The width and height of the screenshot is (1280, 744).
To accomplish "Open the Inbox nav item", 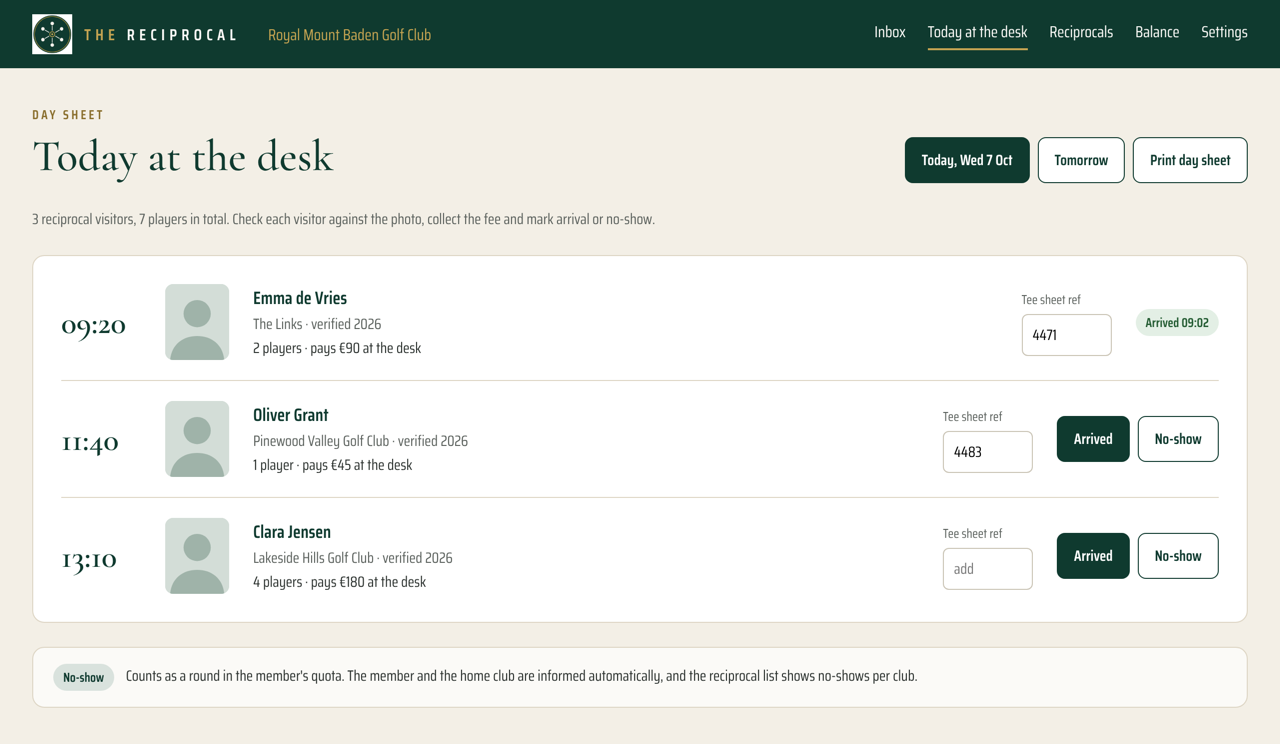I will click(890, 32).
